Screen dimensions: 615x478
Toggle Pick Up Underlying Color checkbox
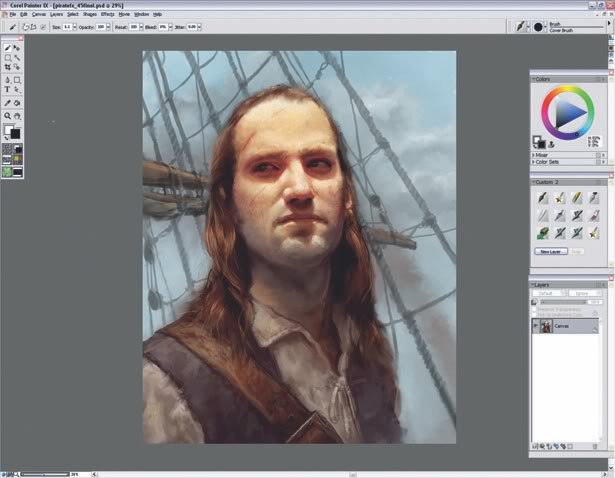tap(535, 315)
